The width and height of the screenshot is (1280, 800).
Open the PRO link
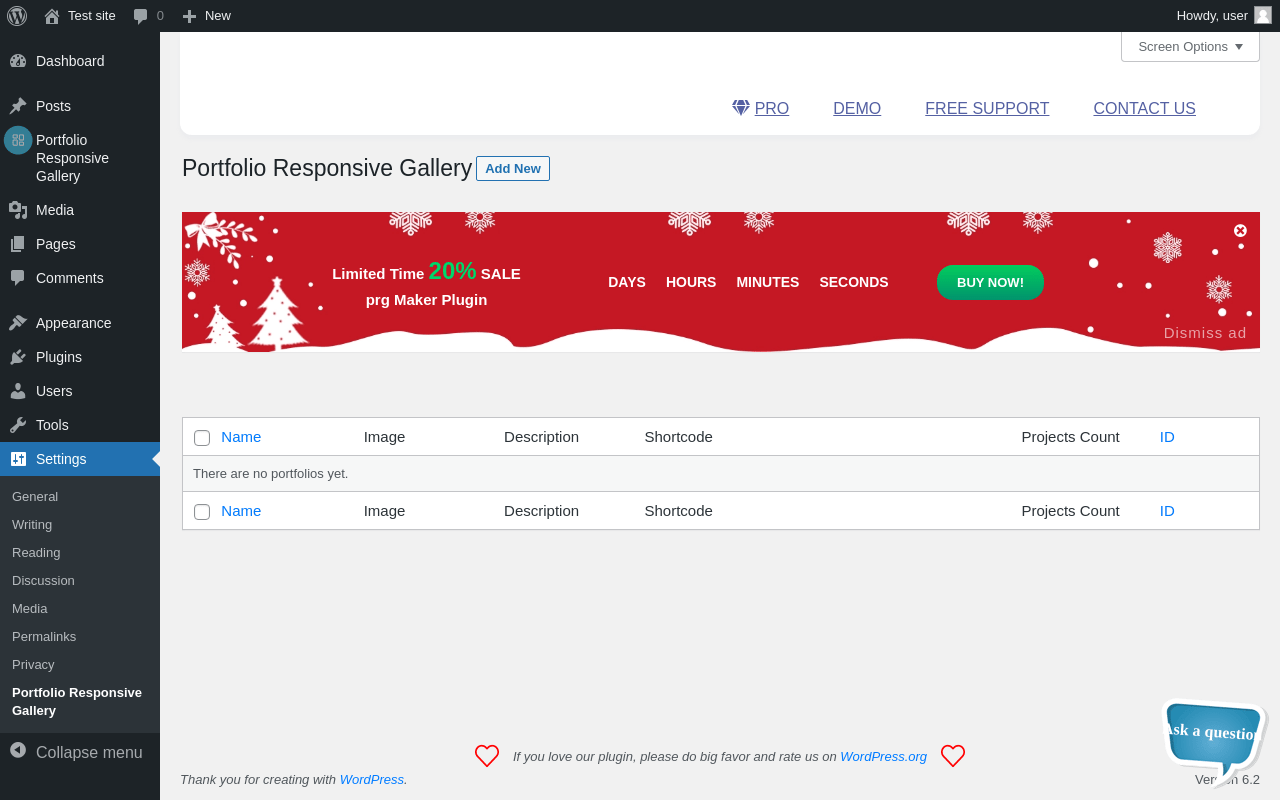(x=771, y=108)
